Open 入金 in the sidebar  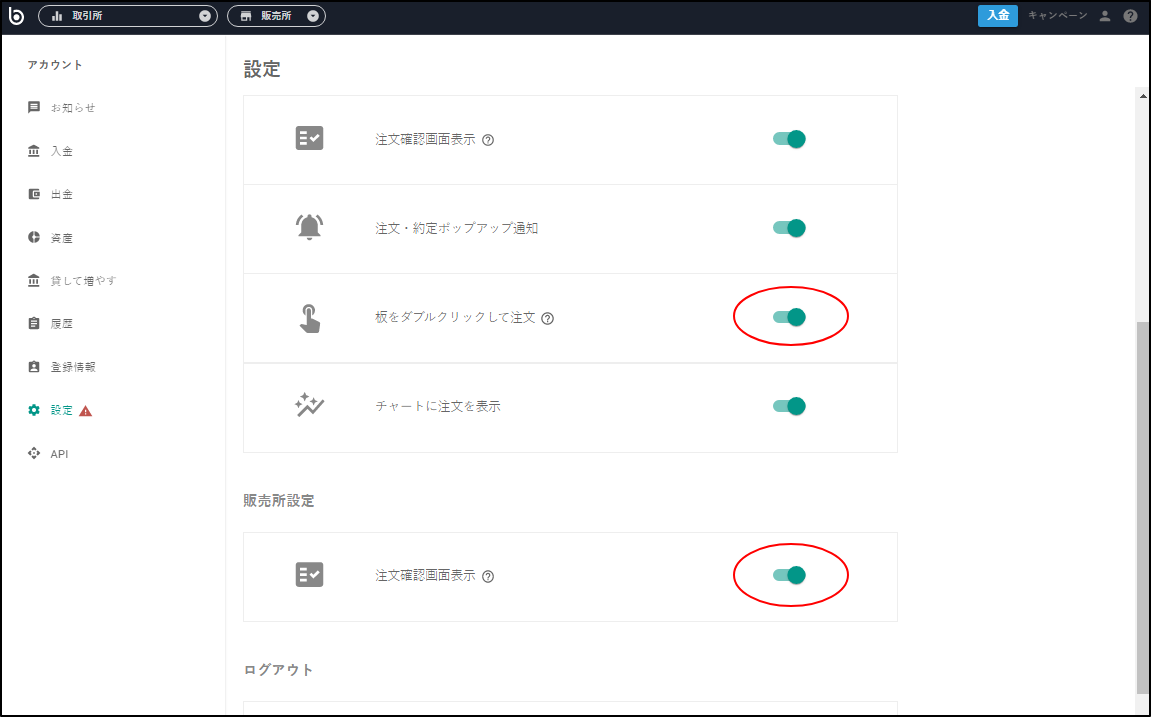(x=62, y=151)
